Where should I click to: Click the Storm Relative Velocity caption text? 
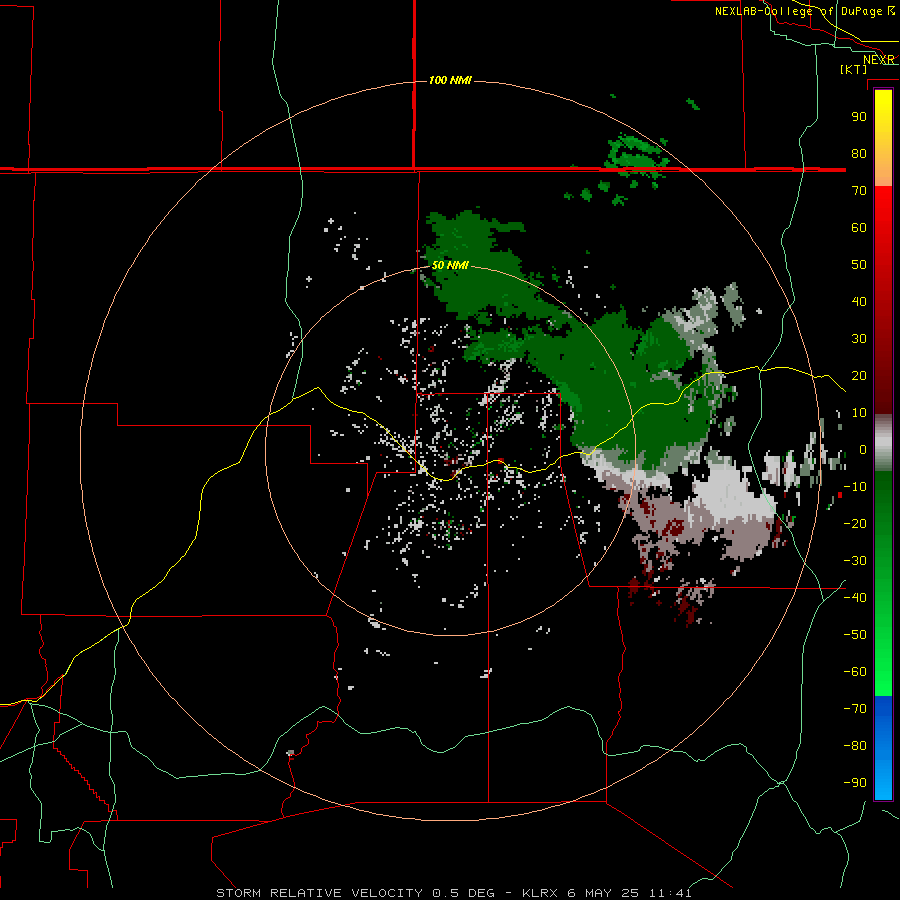[454, 893]
